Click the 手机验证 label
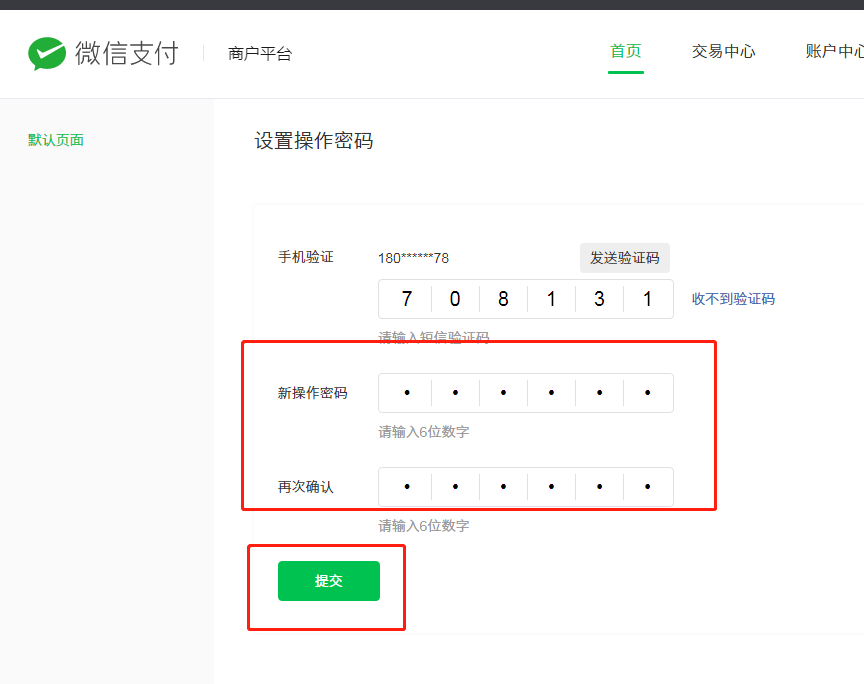The image size is (864, 684). point(306,257)
